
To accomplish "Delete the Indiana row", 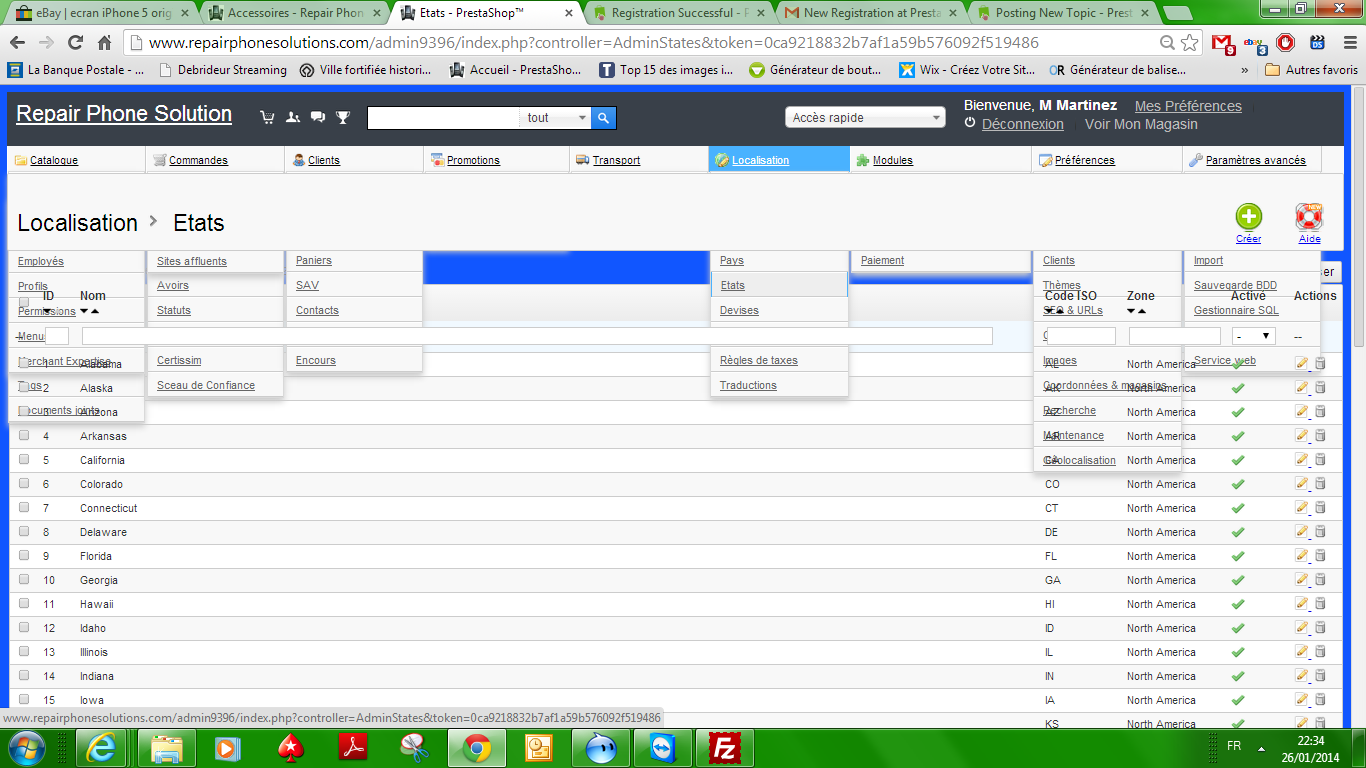I will click(x=1320, y=676).
